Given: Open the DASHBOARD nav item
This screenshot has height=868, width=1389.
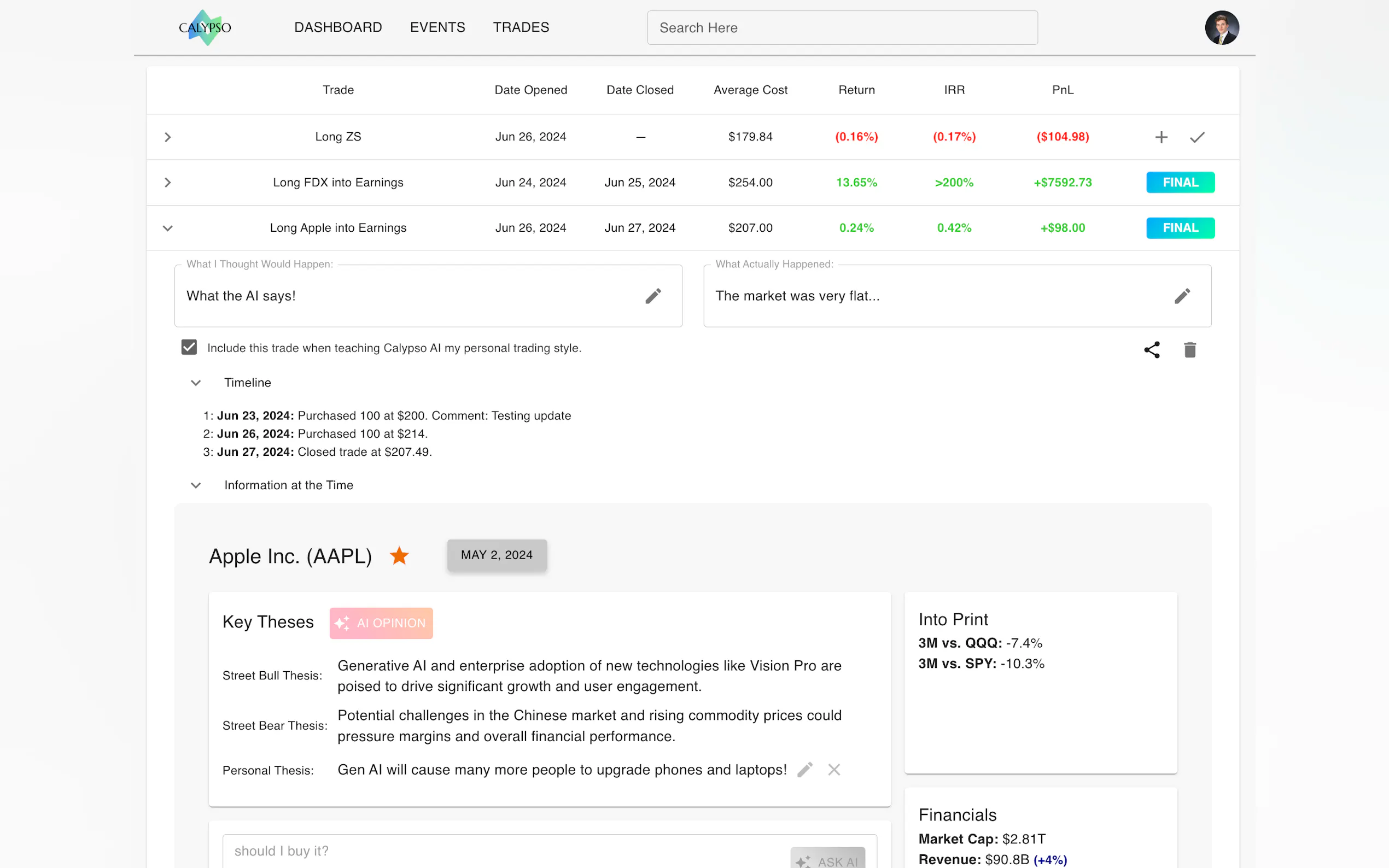Looking at the screenshot, I should [x=337, y=27].
